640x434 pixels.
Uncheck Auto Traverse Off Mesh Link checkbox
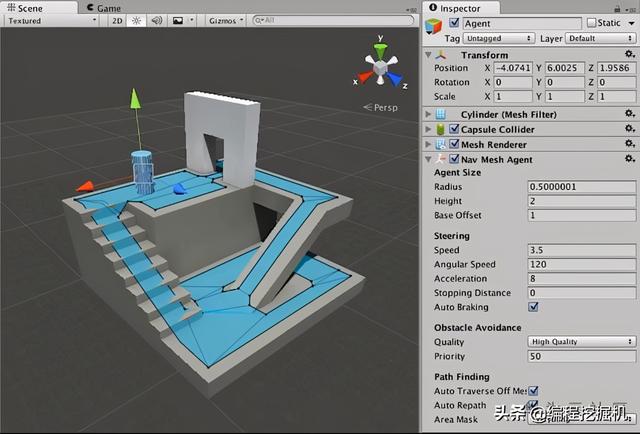(533, 391)
